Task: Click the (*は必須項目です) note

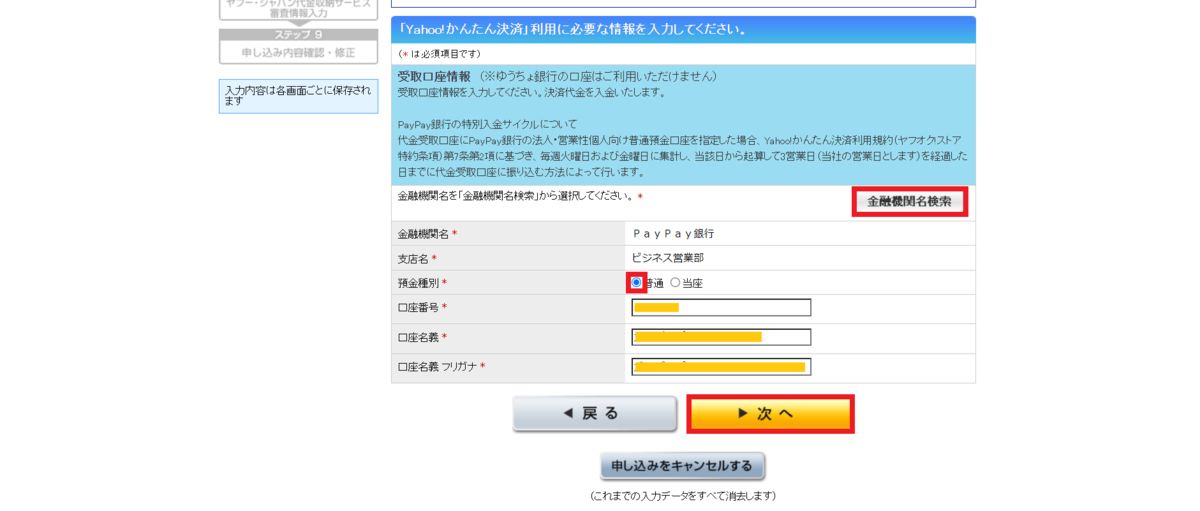Action: pyautogui.click(x=439, y=54)
